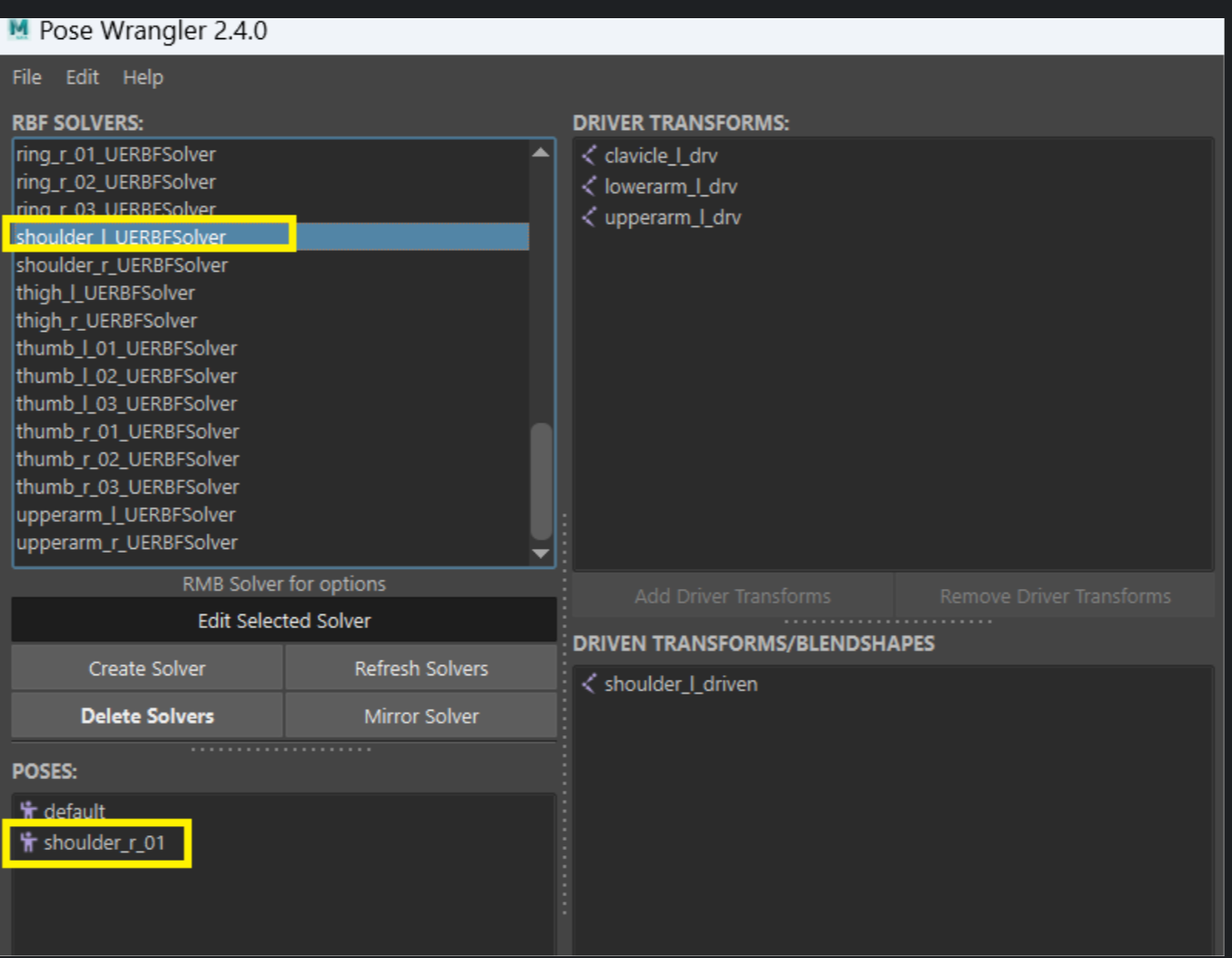Click the solver list scroll down arrow
Screen dimensions: 1232x958
pyautogui.click(x=541, y=553)
